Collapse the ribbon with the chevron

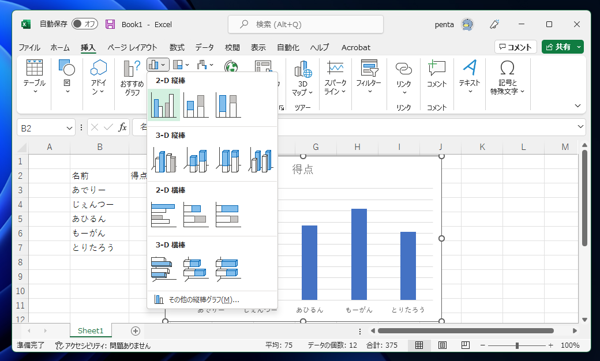578,106
